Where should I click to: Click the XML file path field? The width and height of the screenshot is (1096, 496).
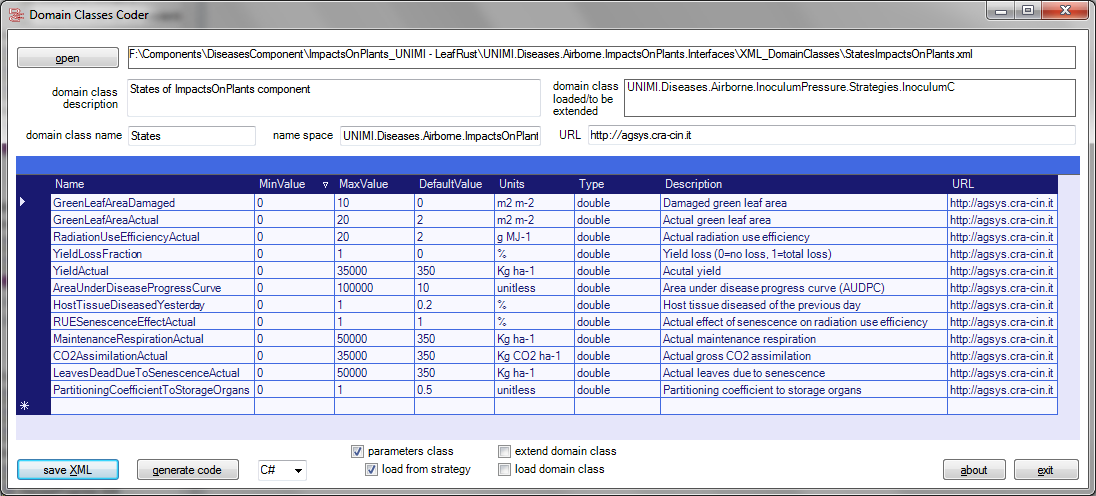pos(600,57)
